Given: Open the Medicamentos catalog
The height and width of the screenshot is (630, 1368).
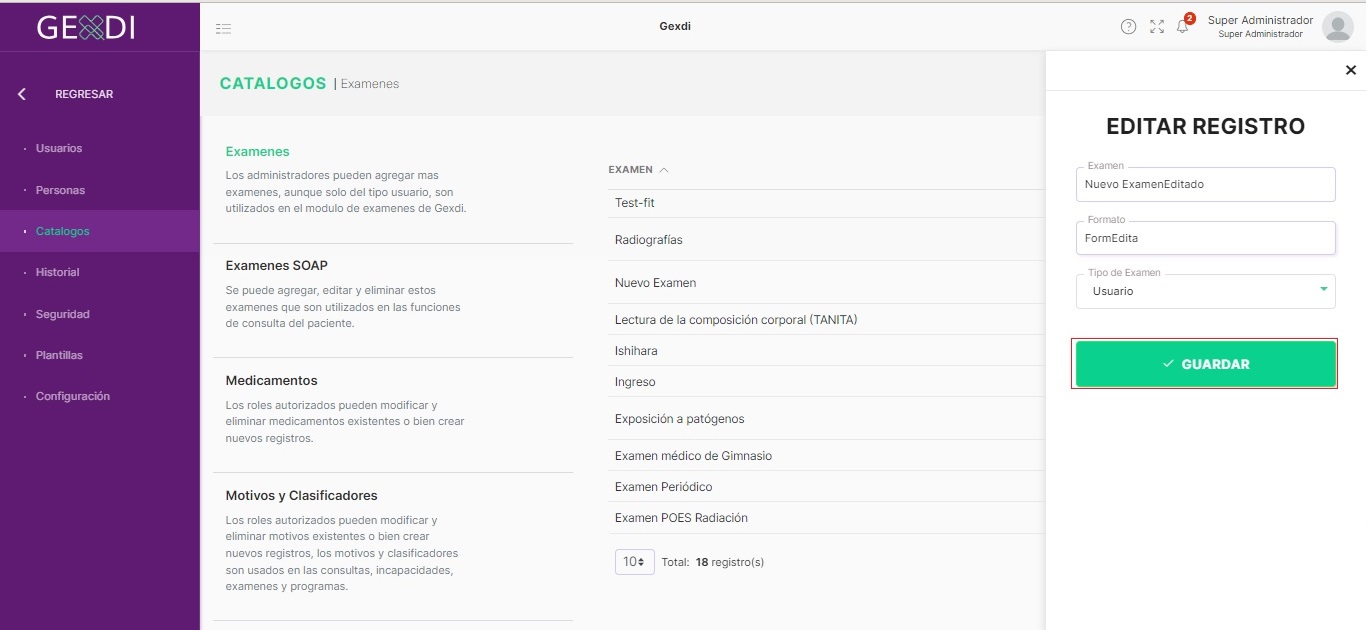Looking at the screenshot, I should coord(272,381).
